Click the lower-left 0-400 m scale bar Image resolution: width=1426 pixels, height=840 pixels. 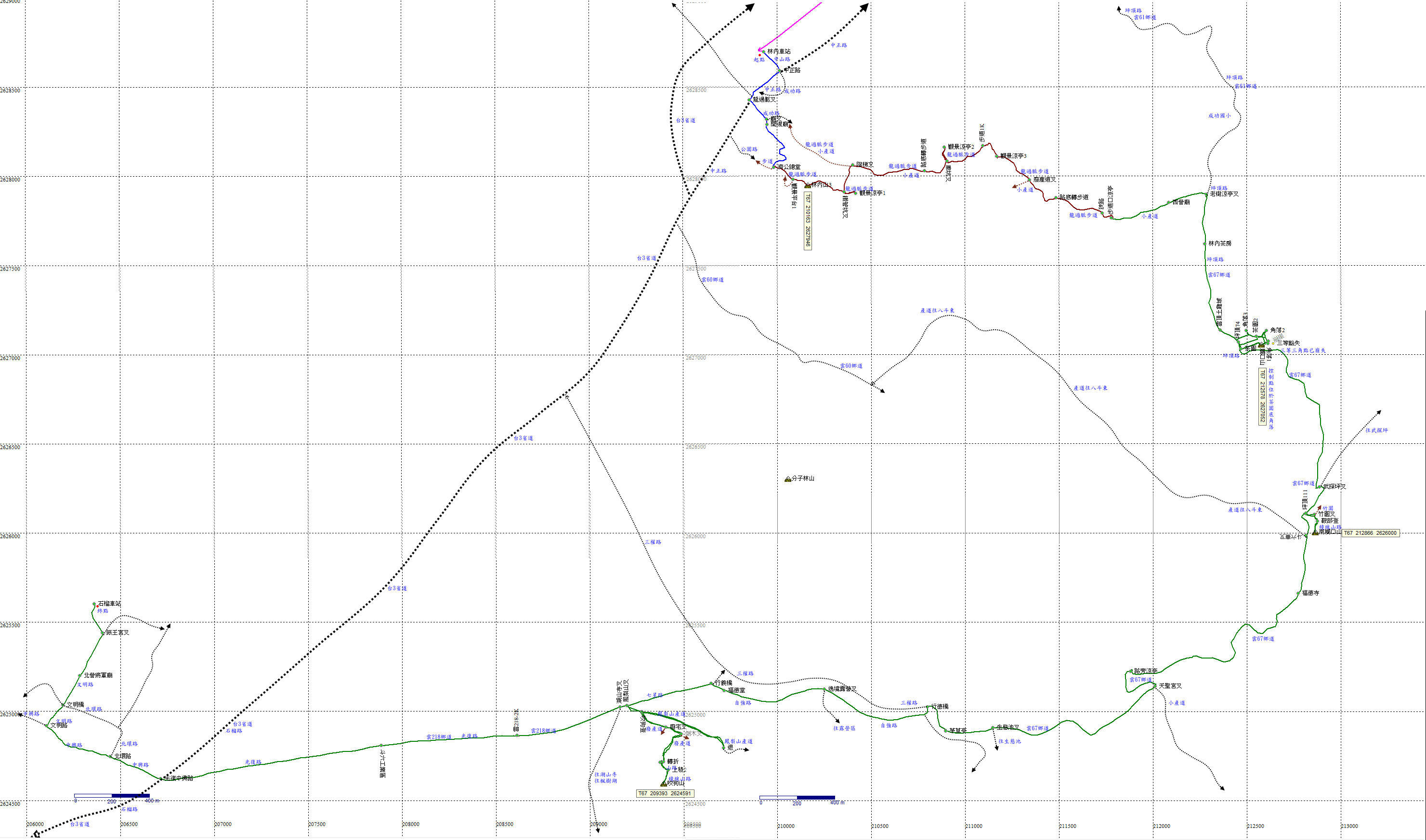112,796
